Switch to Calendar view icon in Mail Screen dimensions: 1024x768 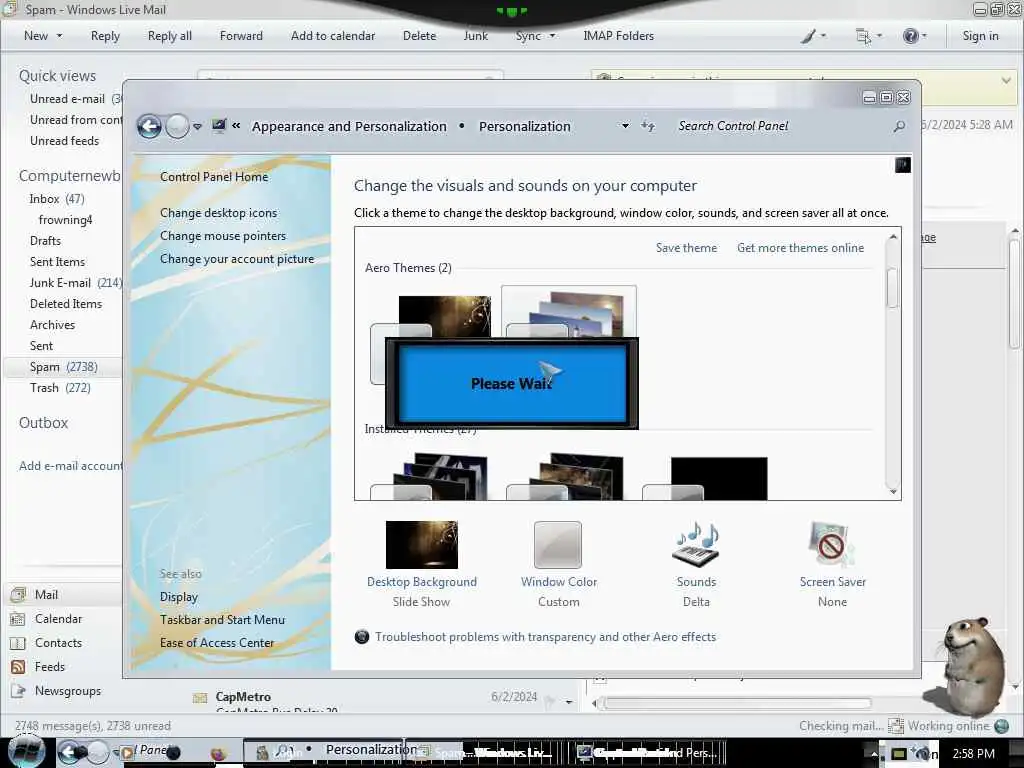pos(18,618)
